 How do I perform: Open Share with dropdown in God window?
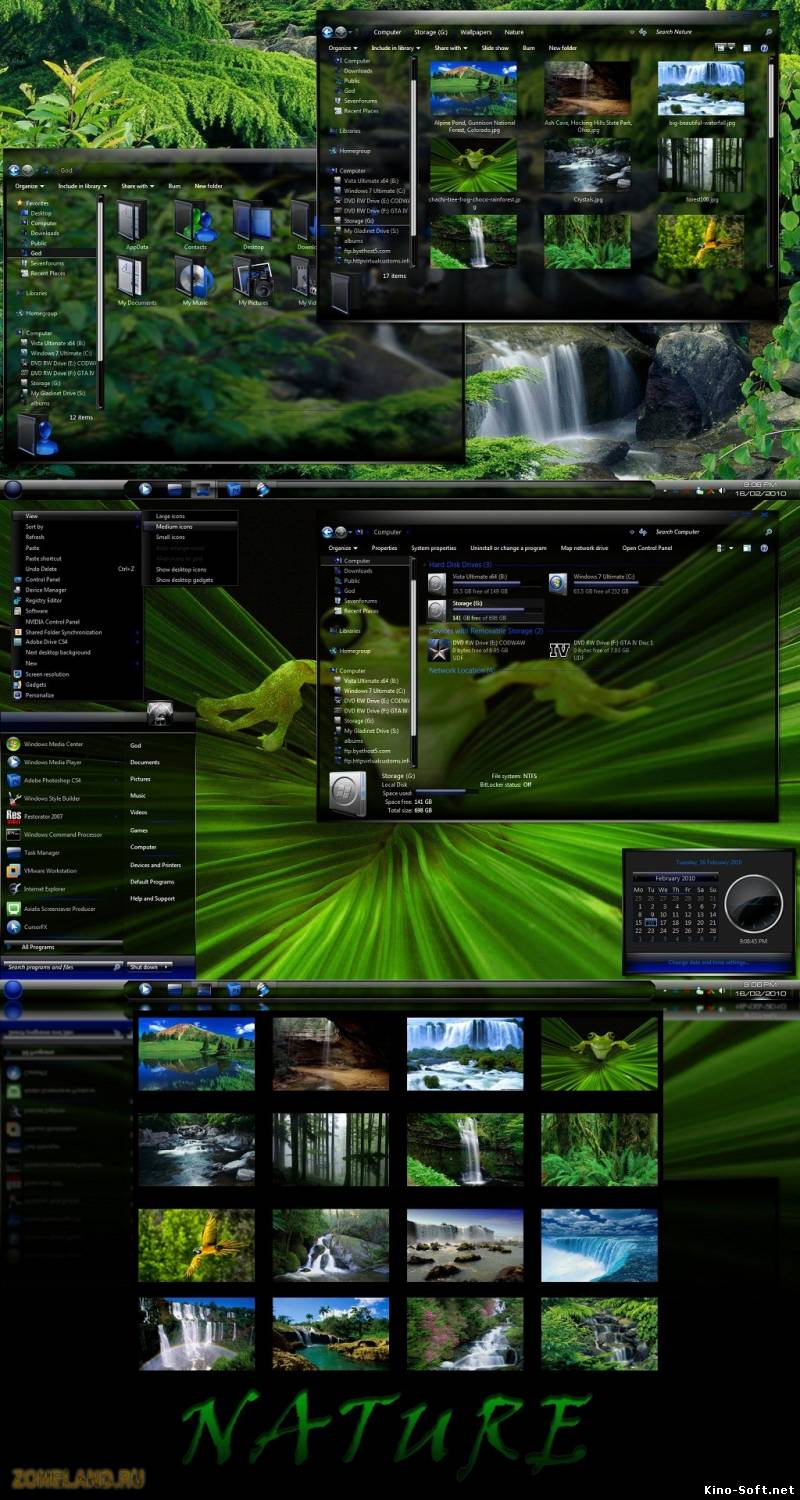137,186
